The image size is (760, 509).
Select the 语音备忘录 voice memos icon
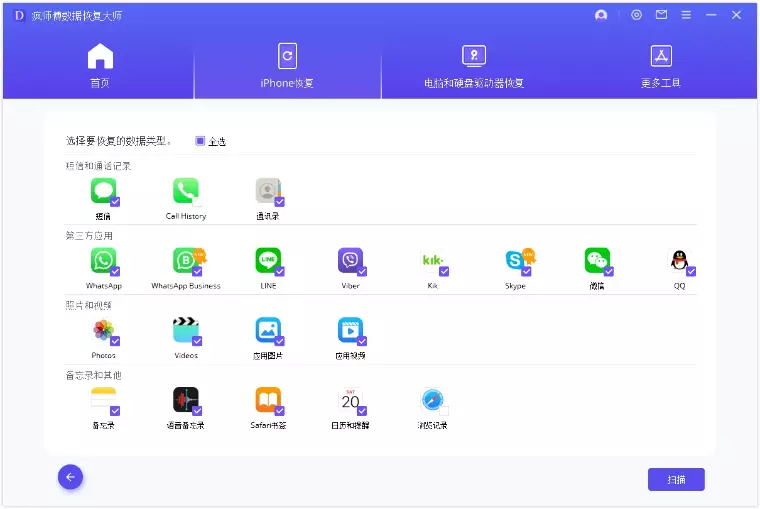tap(186, 399)
